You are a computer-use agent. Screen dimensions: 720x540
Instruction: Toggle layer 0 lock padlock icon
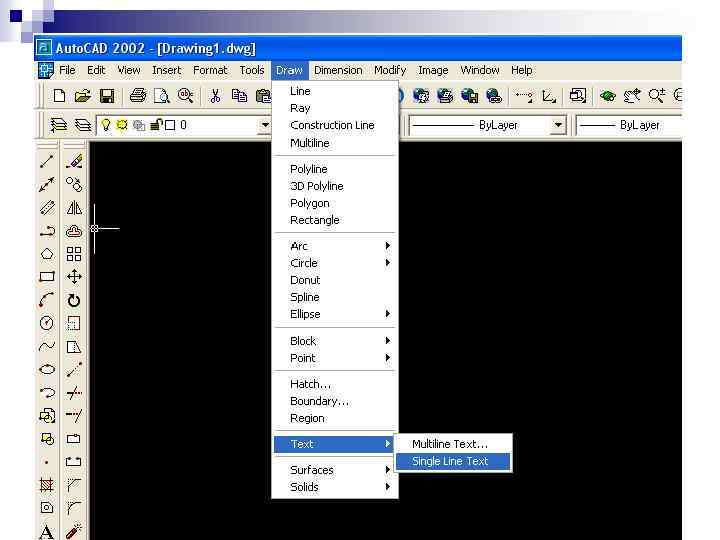tap(156, 124)
